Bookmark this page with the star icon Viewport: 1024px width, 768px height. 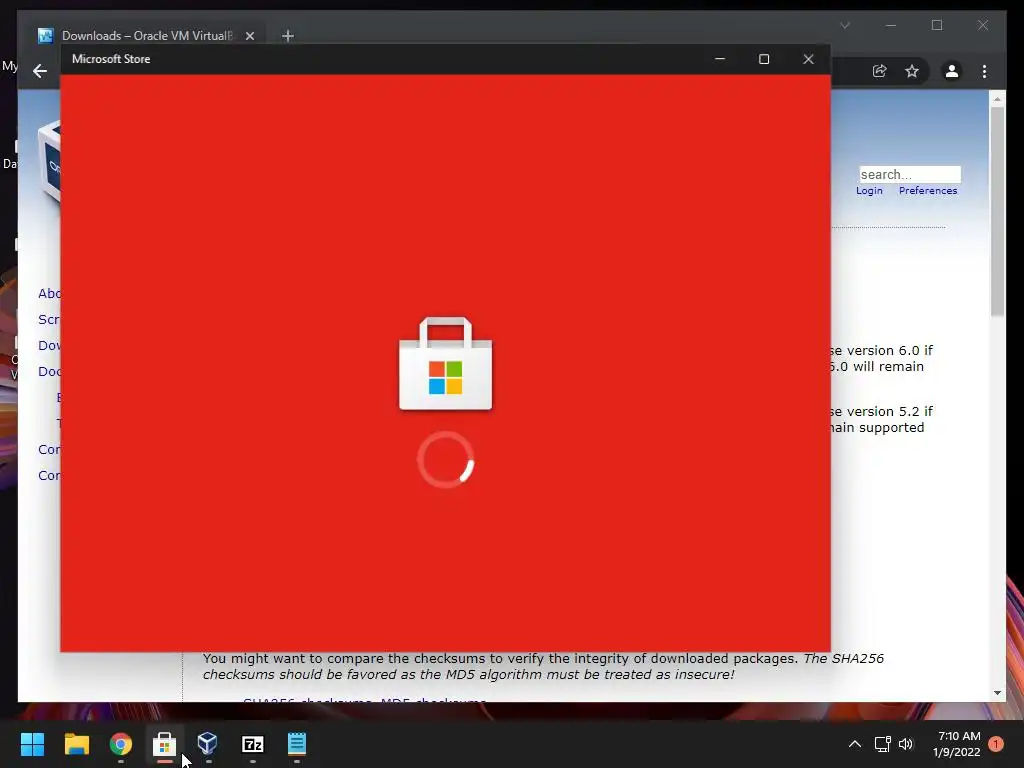tap(912, 71)
